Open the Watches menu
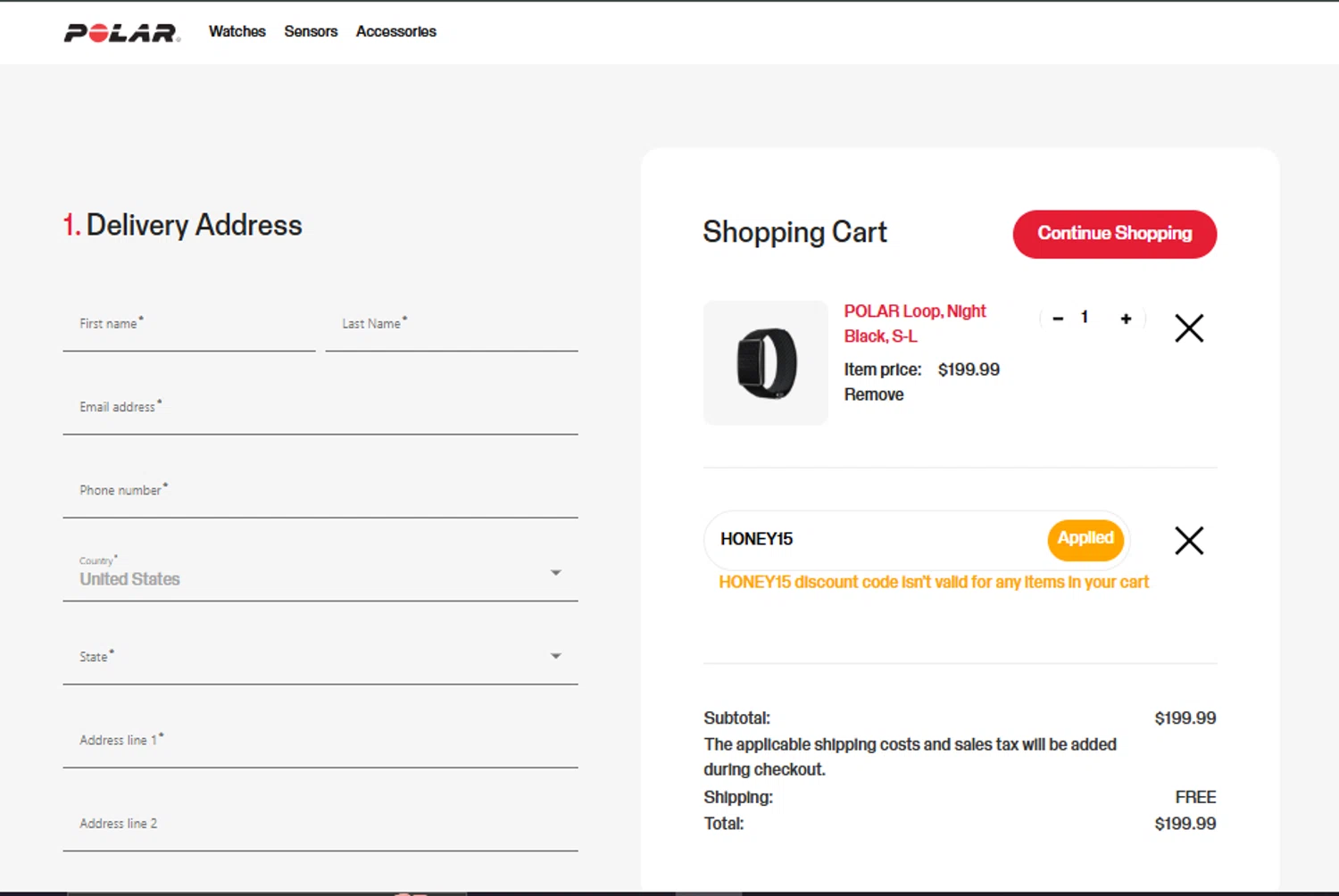The height and width of the screenshot is (896, 1339). (x=237, y=31)
